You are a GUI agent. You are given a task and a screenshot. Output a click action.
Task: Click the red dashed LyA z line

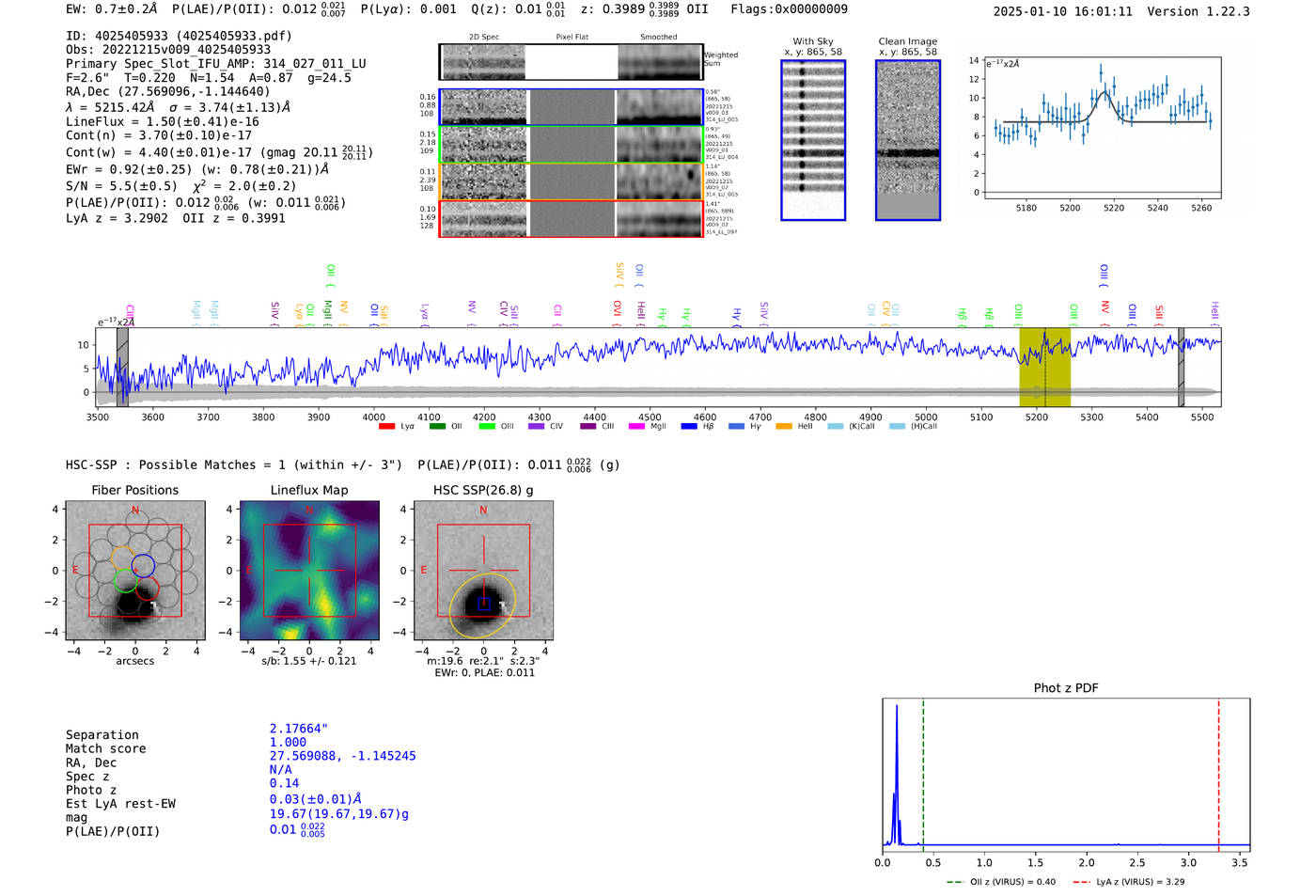click(1218, 771)
